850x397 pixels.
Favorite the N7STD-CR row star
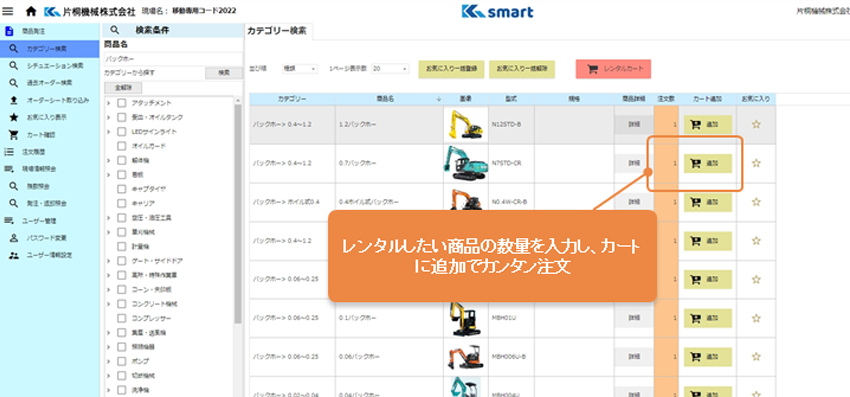click(x=756, y=163)
